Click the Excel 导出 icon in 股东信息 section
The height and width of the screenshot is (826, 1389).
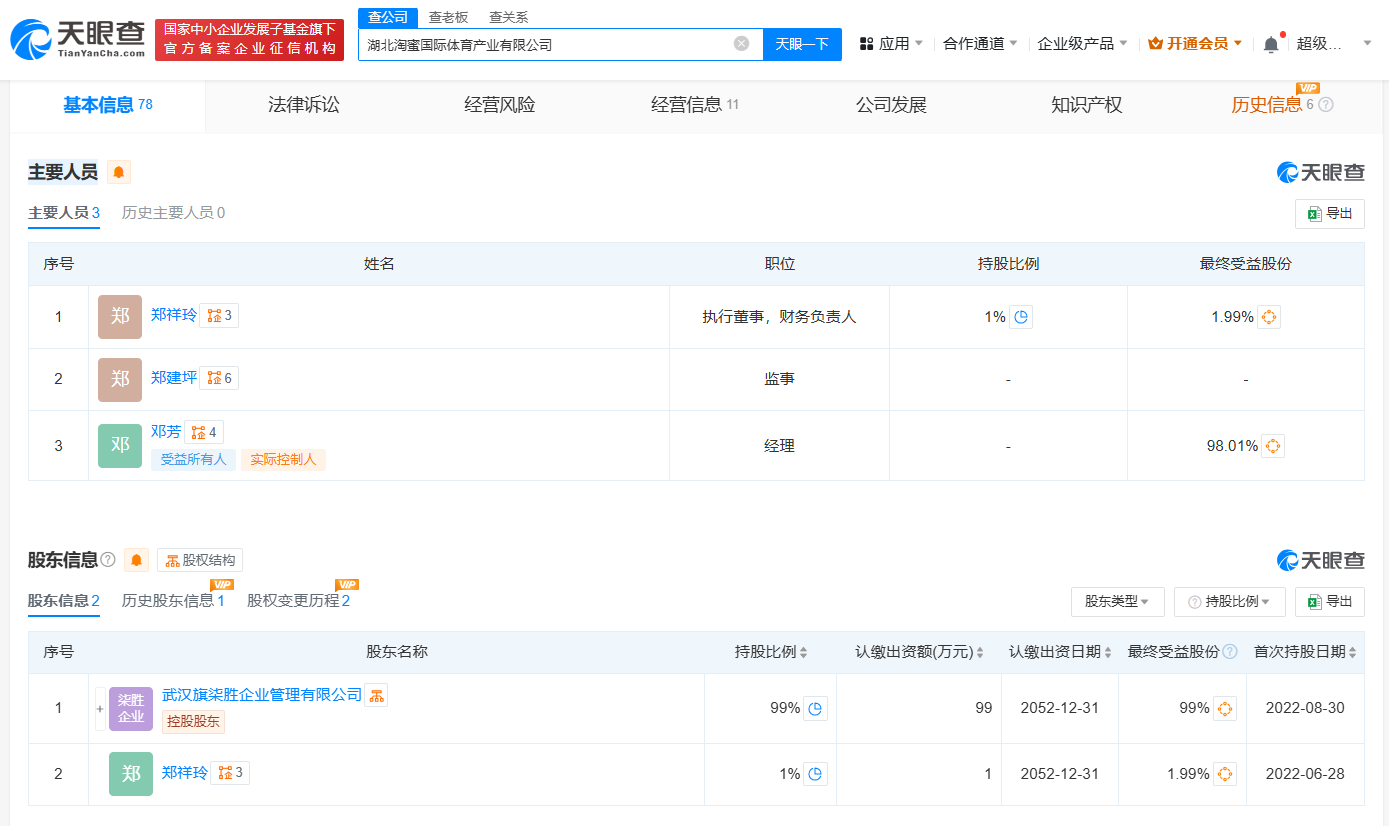coord(1329,601)
